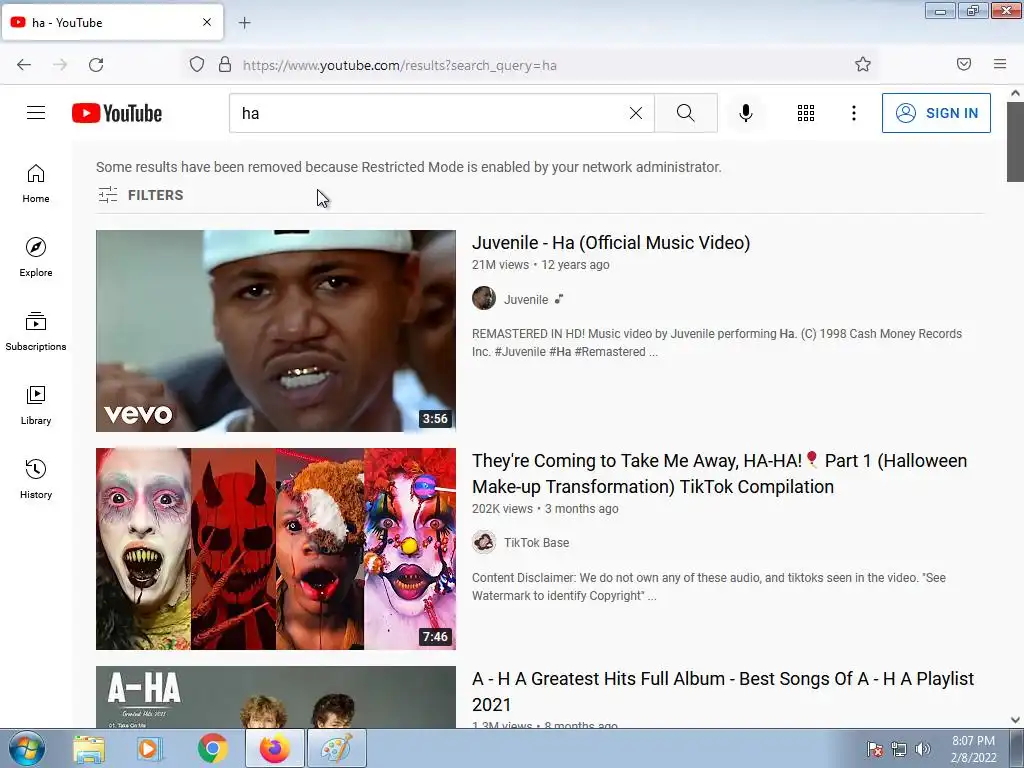Click the padlock site info icon
Viewport: 1024px width, 768px height.
pos(225,65)
